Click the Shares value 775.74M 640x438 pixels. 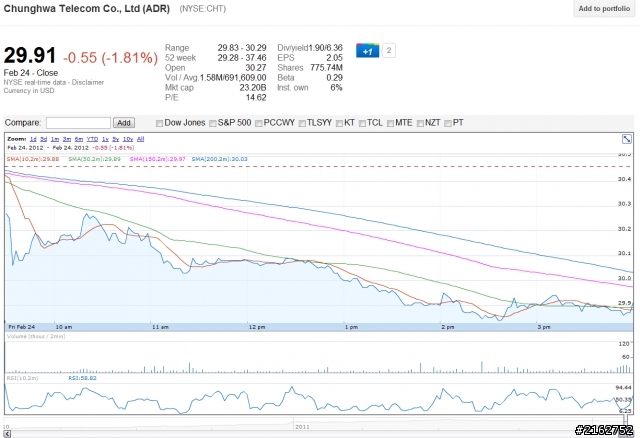326,67
